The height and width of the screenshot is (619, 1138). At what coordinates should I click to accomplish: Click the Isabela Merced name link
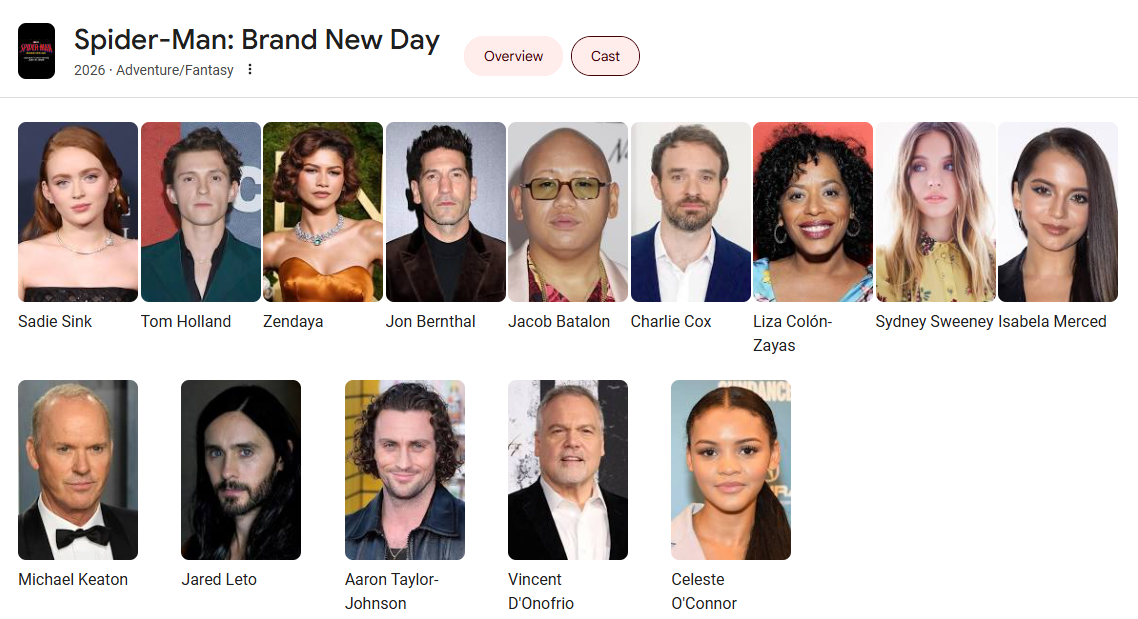coord(1052,321)
